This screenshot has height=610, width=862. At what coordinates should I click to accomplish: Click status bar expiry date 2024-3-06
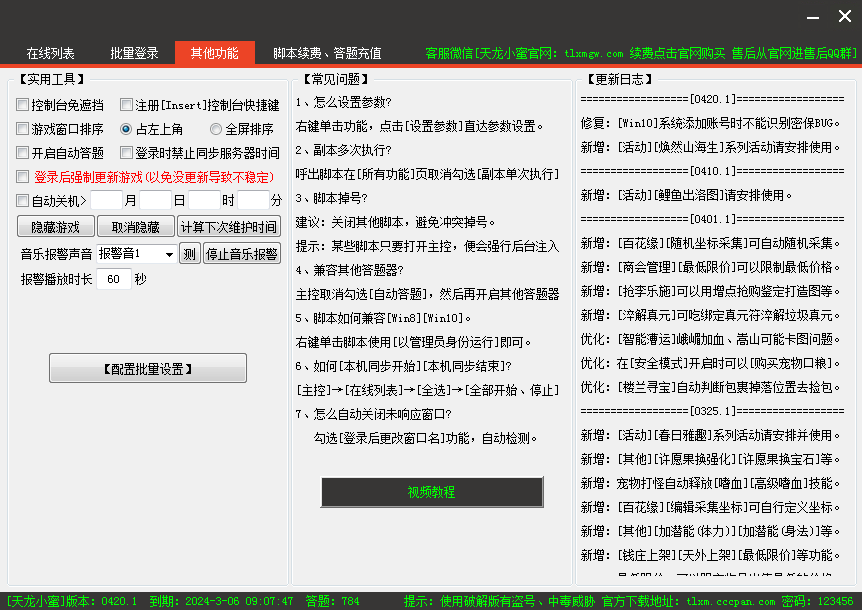tap(221, 601)
